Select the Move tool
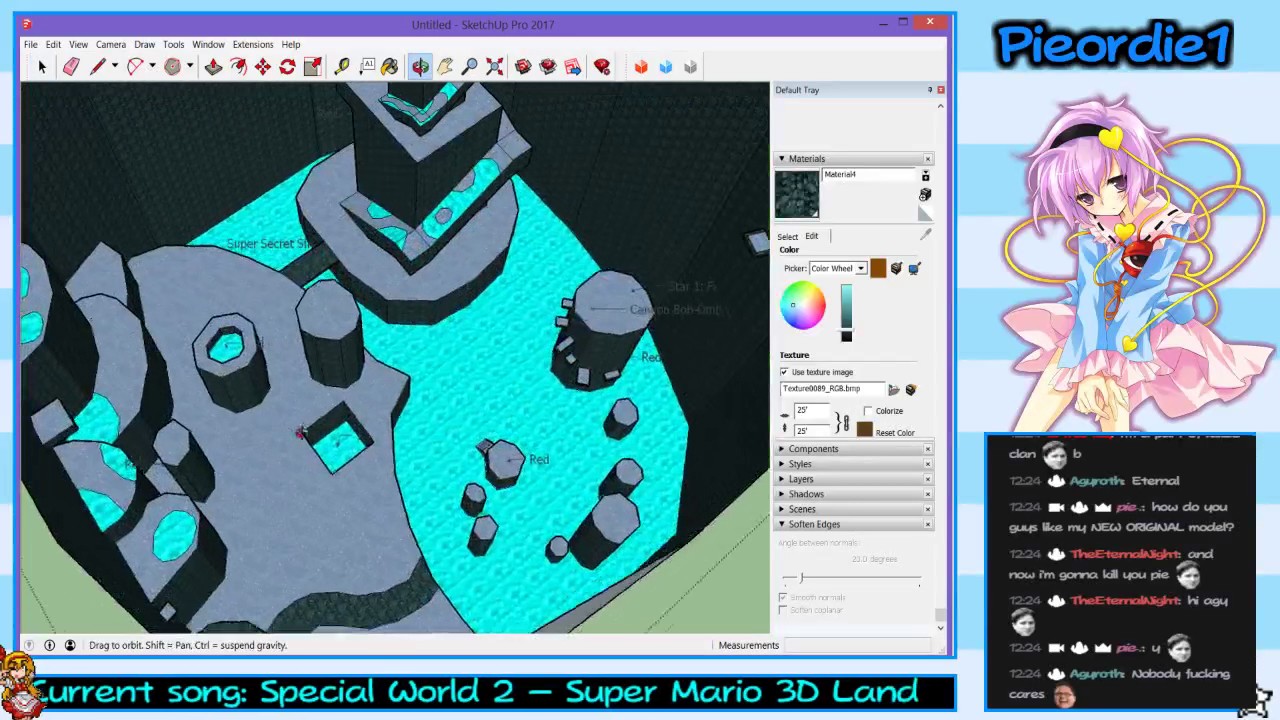 tap(263, 67)
